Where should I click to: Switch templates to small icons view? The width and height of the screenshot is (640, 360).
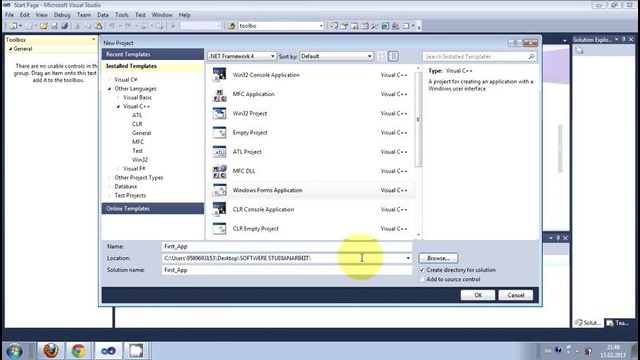click(x=382, y=56)
